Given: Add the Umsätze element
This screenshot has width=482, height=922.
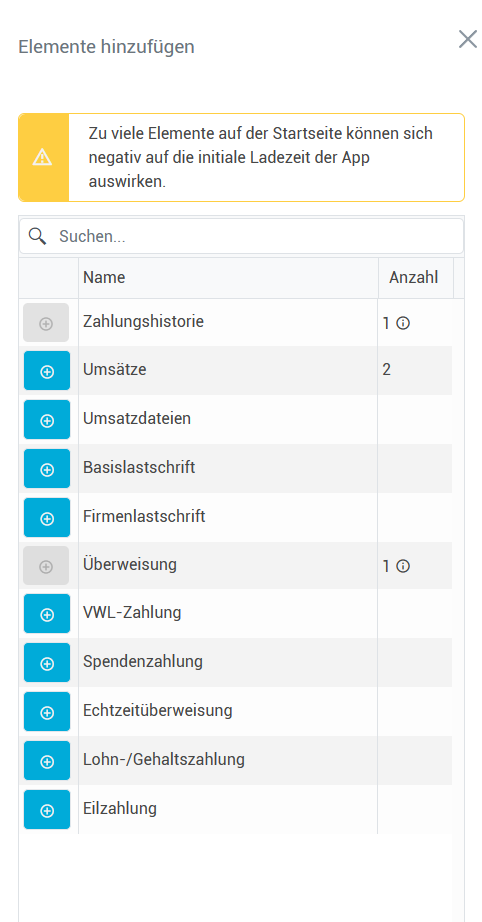Looking at the screenshot, I should pyautogui.click(x=47, y=370).
